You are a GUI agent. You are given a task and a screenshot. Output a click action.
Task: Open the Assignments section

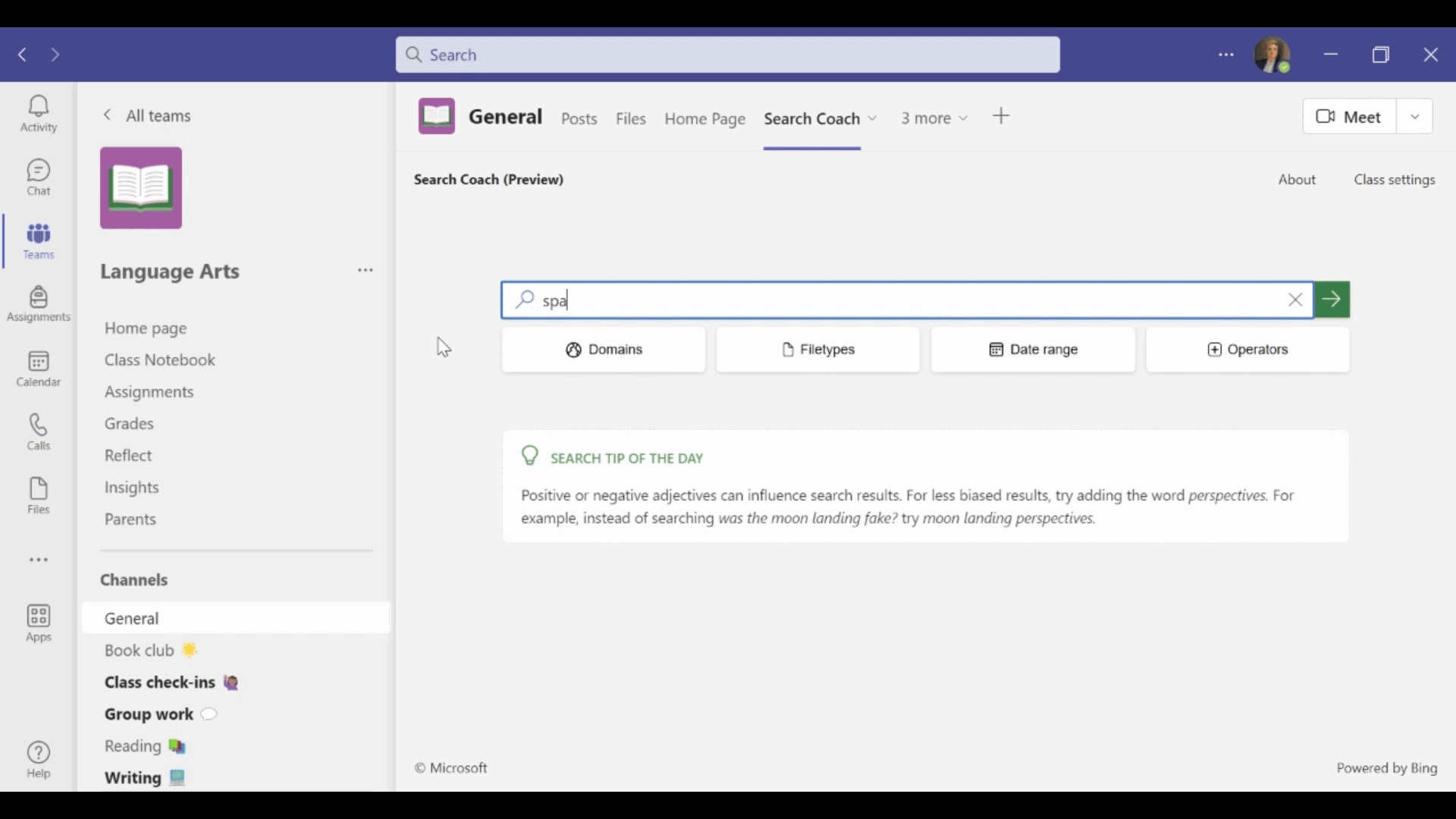pyautogui.click(x=38, y=304)
